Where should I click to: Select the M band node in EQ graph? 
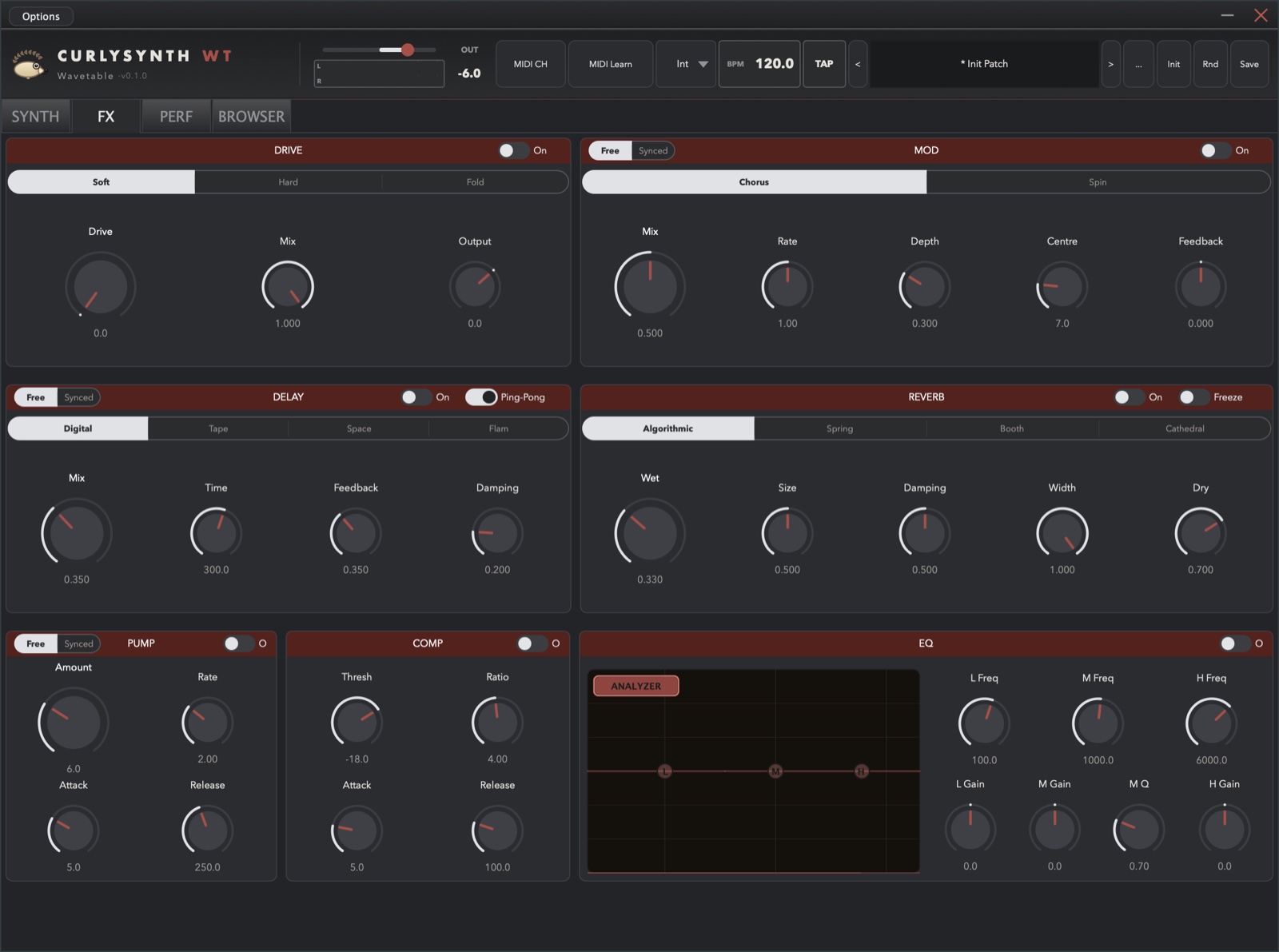[775, 771]
